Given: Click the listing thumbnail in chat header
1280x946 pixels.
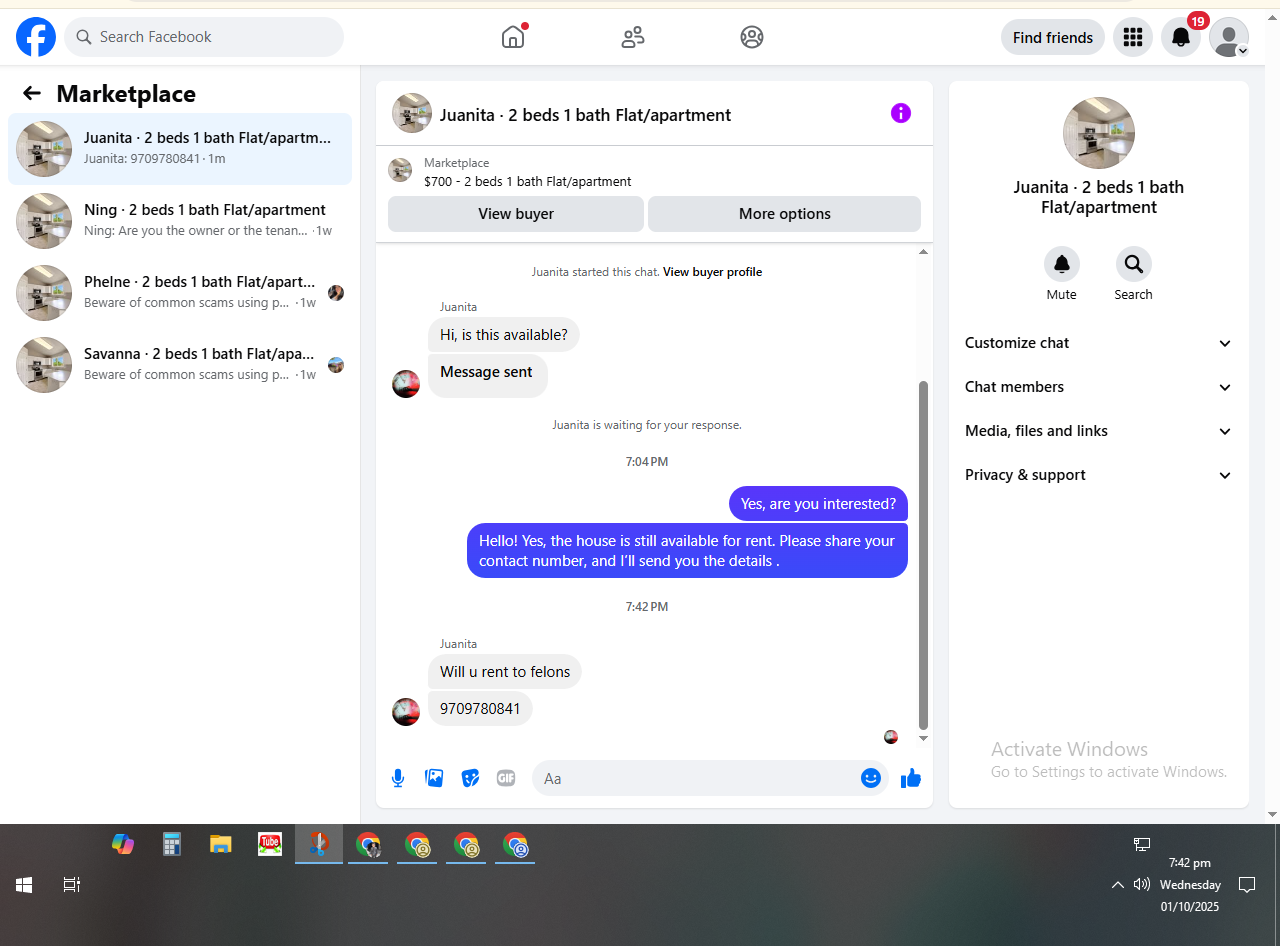Looking at the screenshot, I should (412, 113).
